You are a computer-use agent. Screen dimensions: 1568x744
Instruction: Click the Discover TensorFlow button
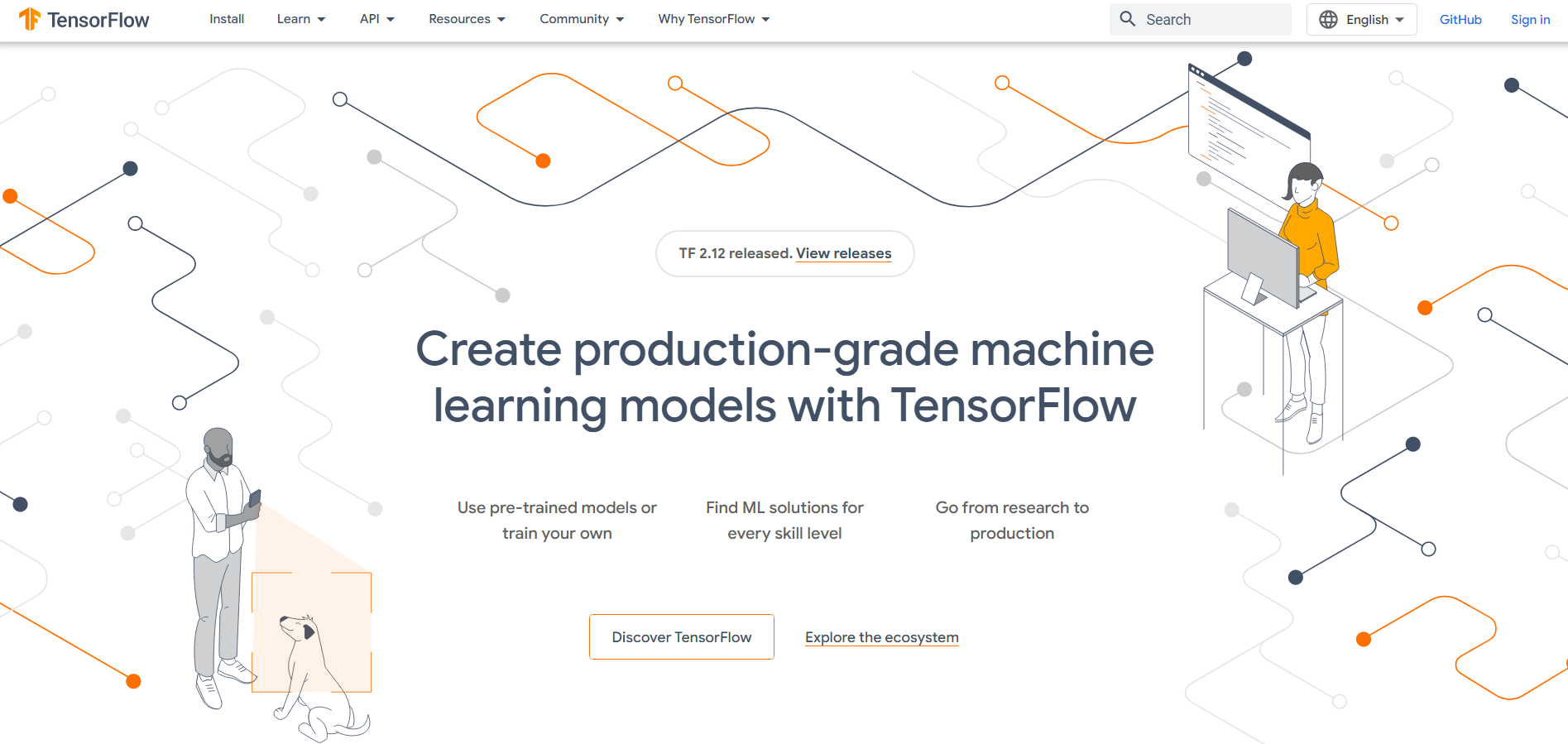click(x=682, y=637)
